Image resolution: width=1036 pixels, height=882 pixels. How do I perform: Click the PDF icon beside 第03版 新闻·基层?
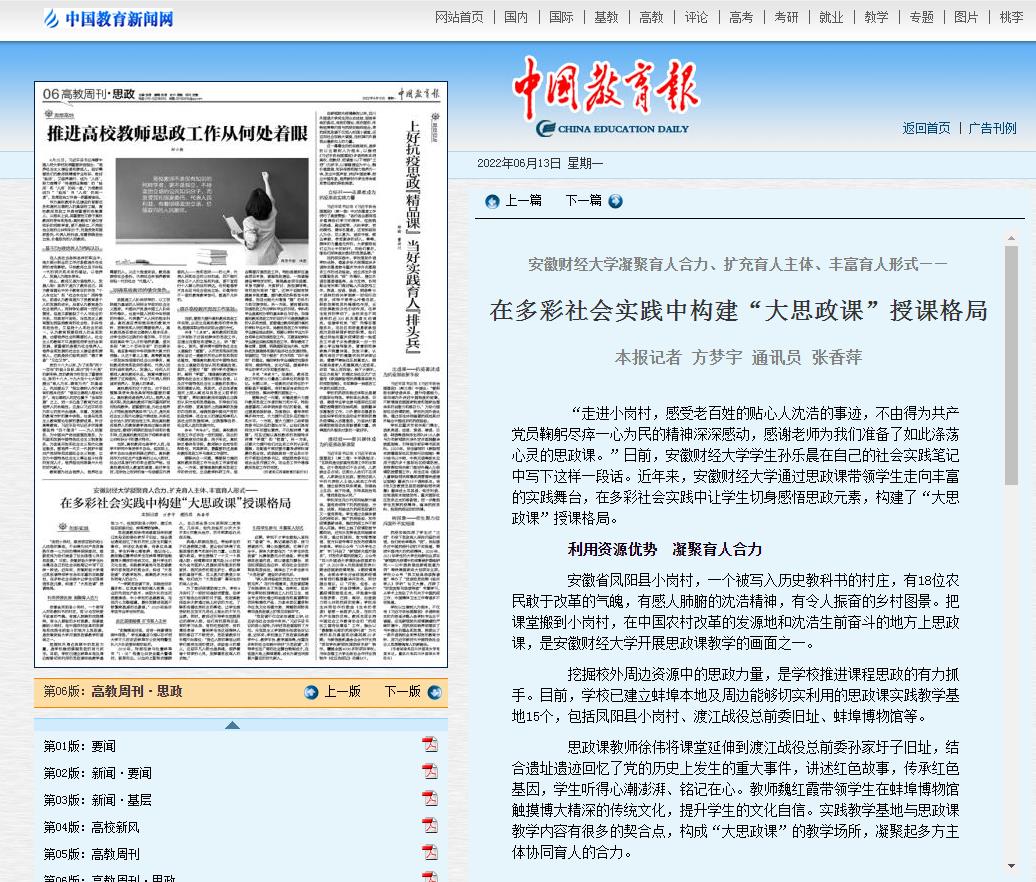[430, 798]
